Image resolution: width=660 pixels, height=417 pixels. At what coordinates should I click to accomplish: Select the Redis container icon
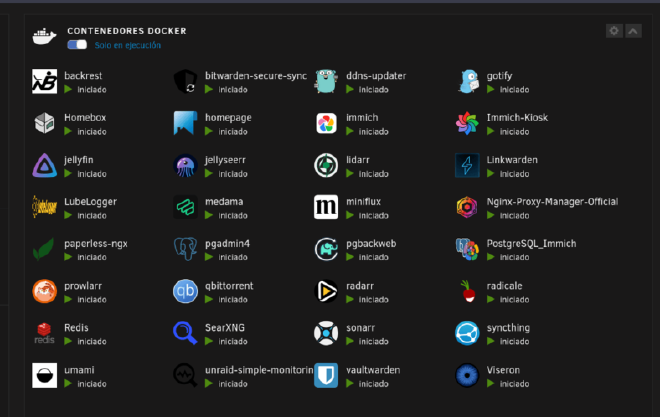[x=45, y=333]
